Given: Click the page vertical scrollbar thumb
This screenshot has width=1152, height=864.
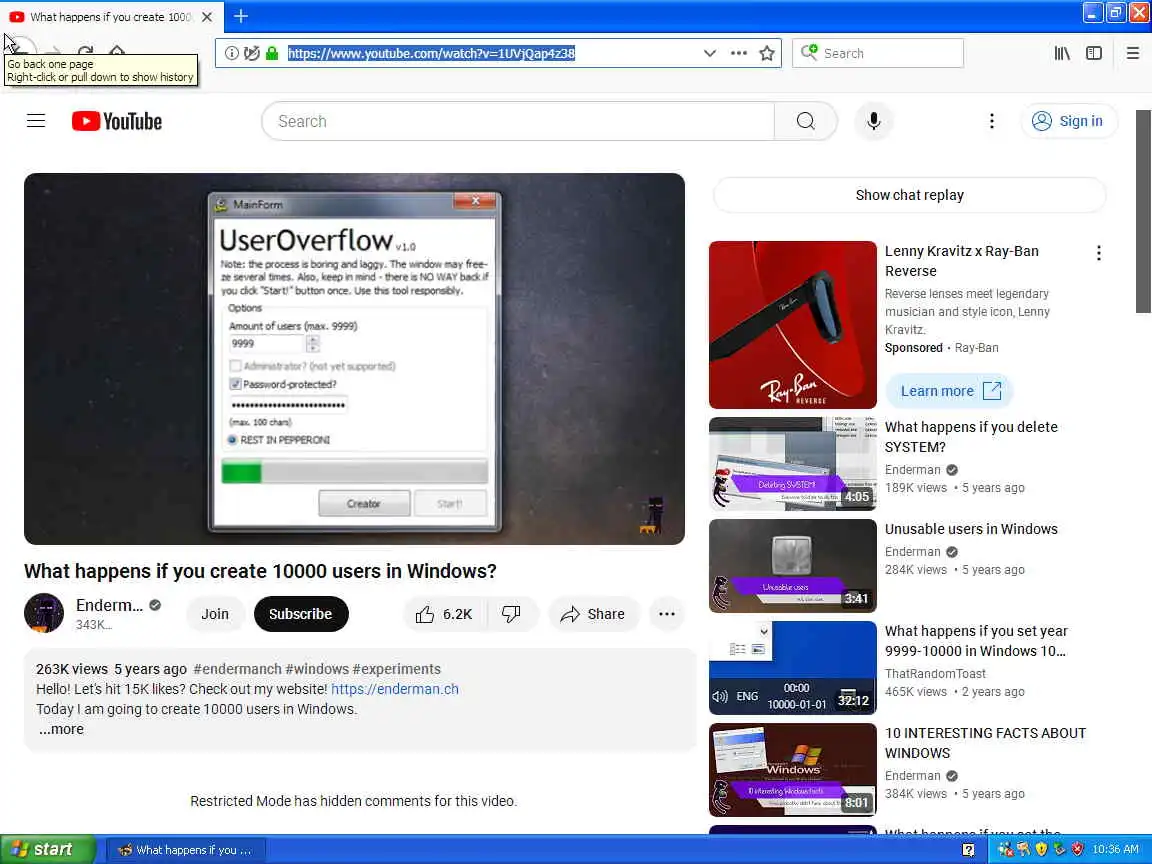Looking at the screenshot, I should (1143, 212).
